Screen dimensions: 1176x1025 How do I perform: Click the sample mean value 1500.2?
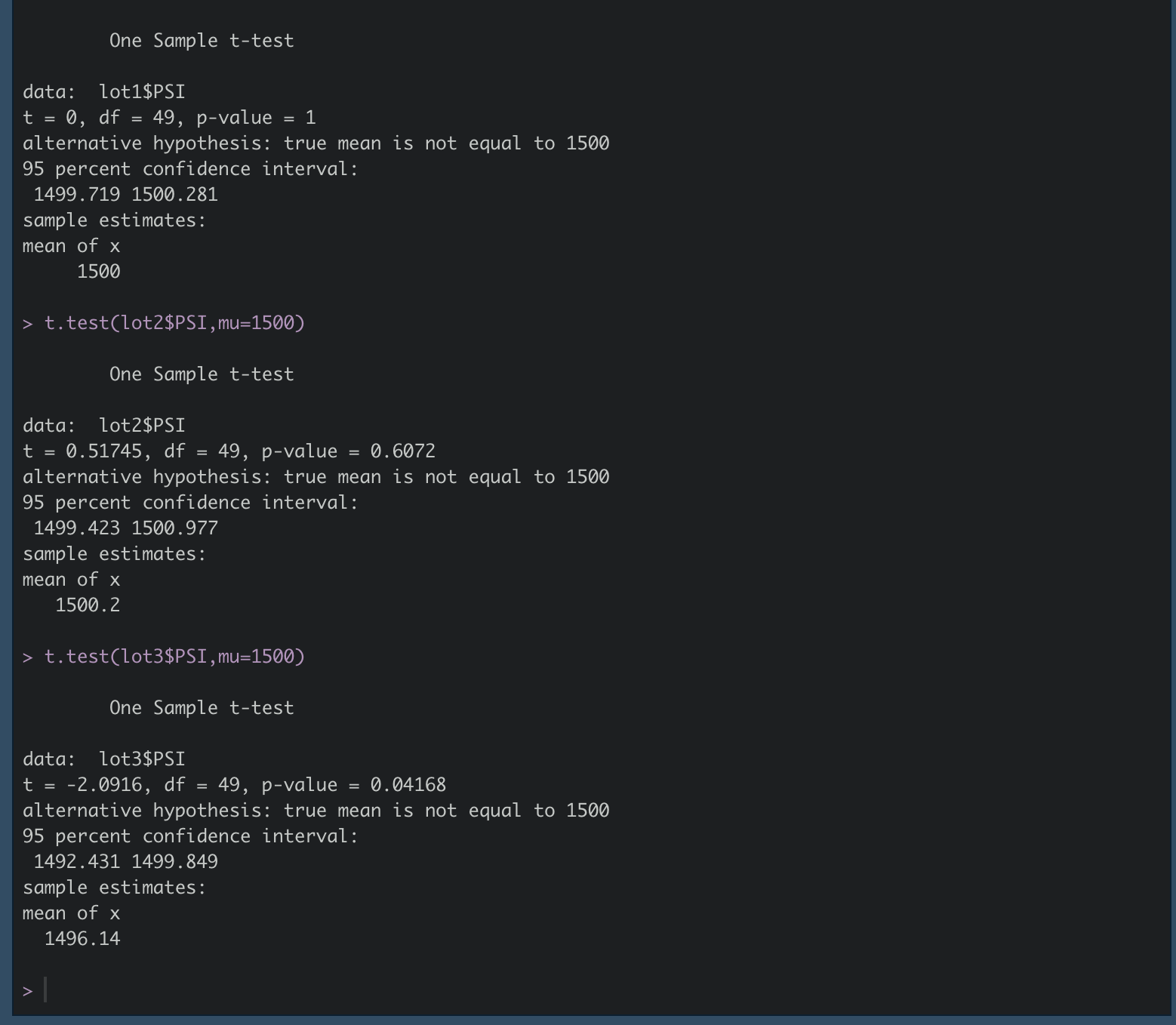[88, 605]
